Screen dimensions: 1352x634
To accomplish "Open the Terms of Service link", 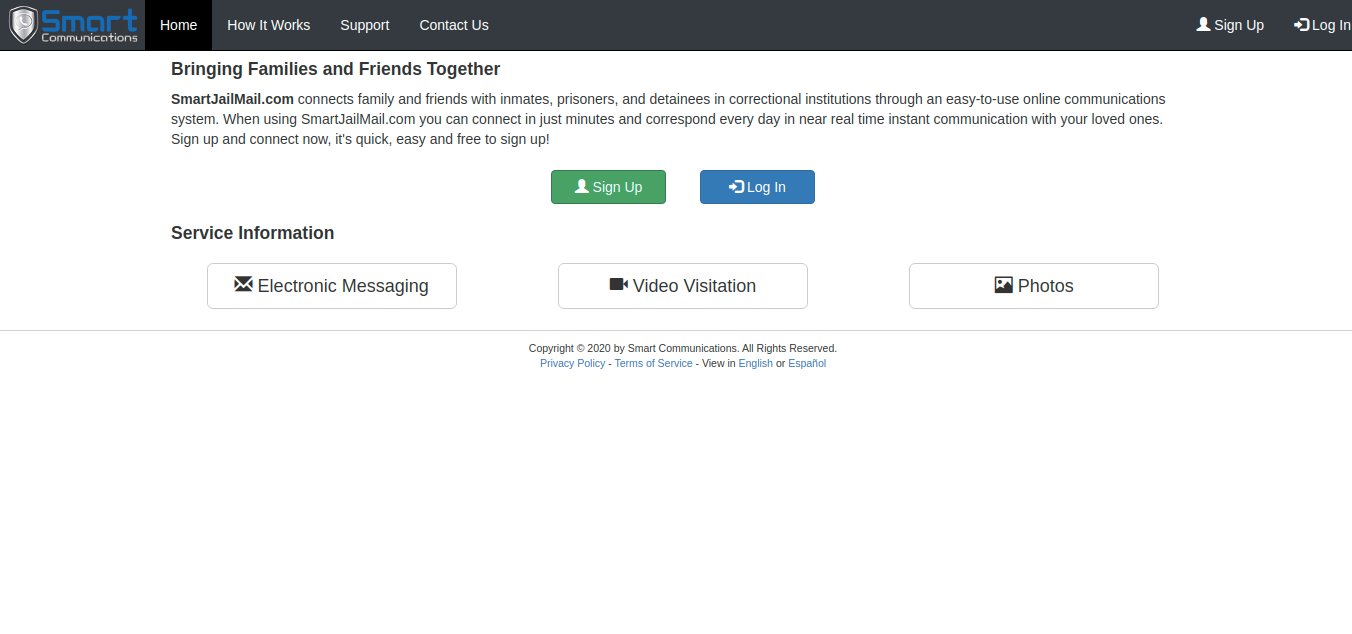I will [x=653, y=363].
